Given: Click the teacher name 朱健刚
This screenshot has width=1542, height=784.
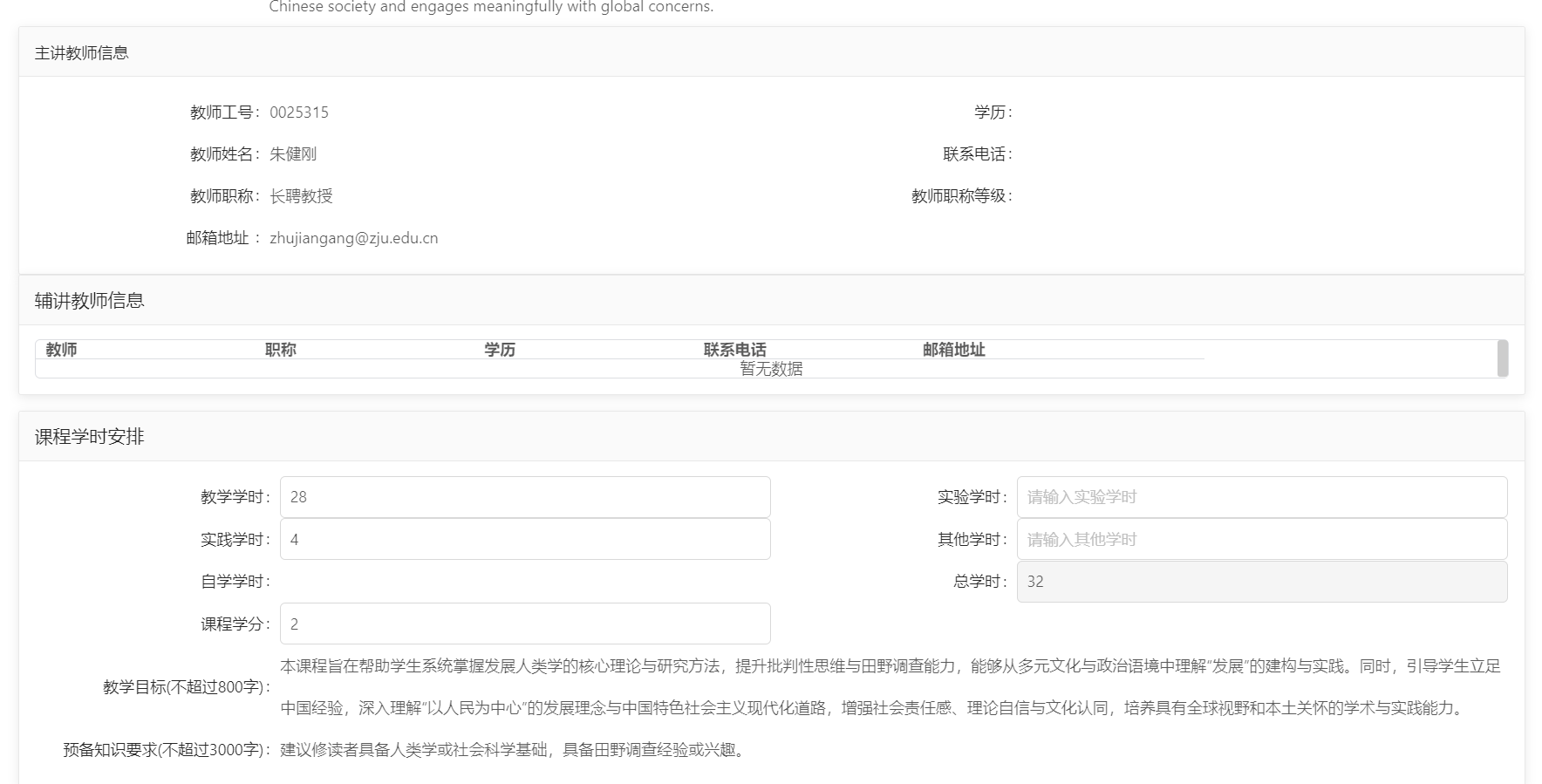Looking at the screenshot, I should (x=293, y=154).
